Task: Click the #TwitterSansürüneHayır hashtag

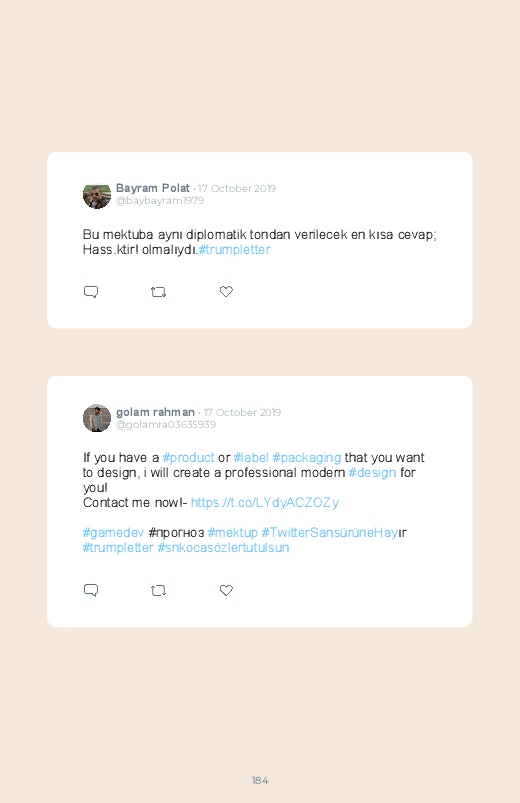Action: [334, 533]
